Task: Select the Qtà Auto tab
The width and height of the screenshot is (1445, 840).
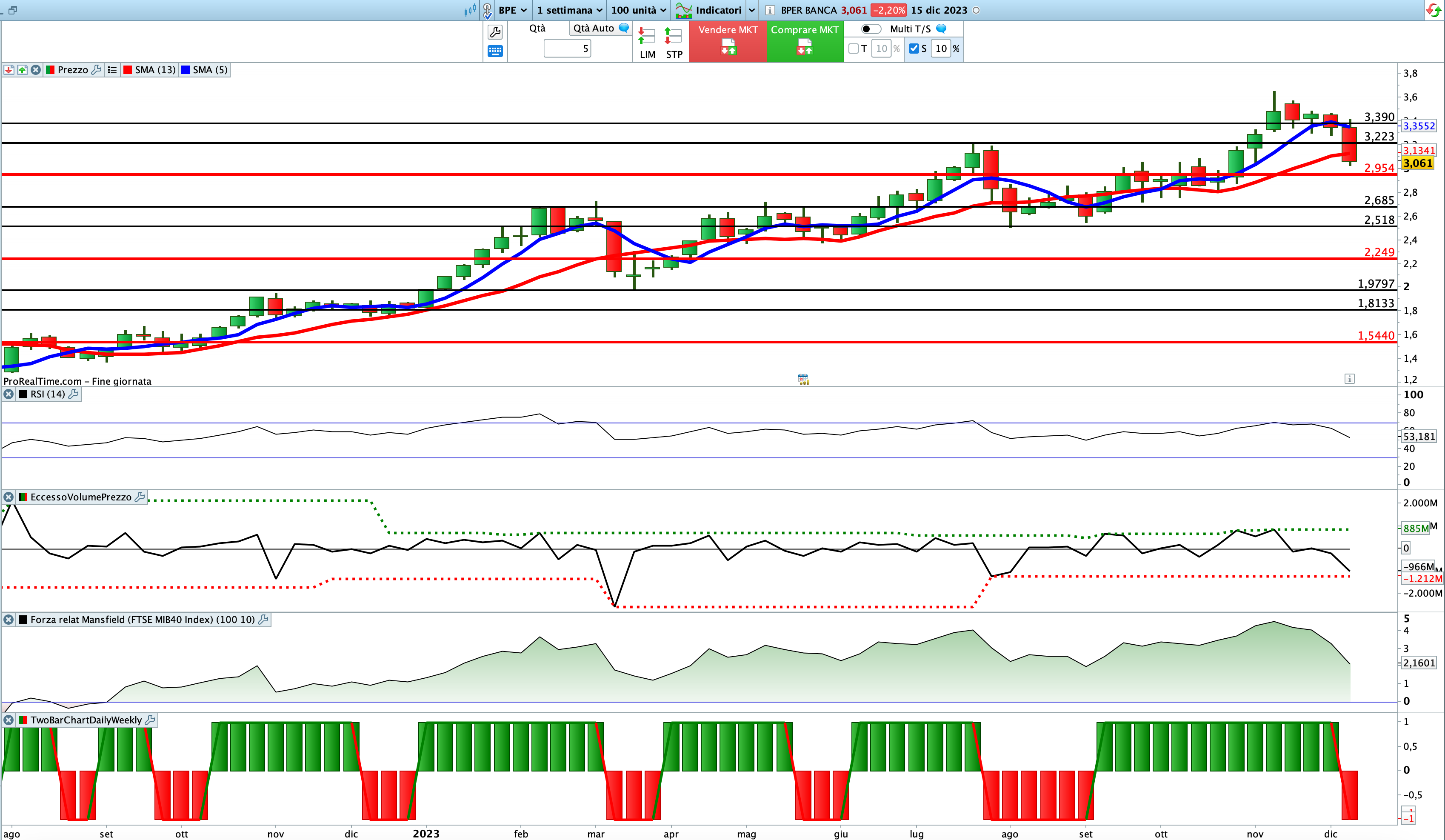Action: [600, 28]
